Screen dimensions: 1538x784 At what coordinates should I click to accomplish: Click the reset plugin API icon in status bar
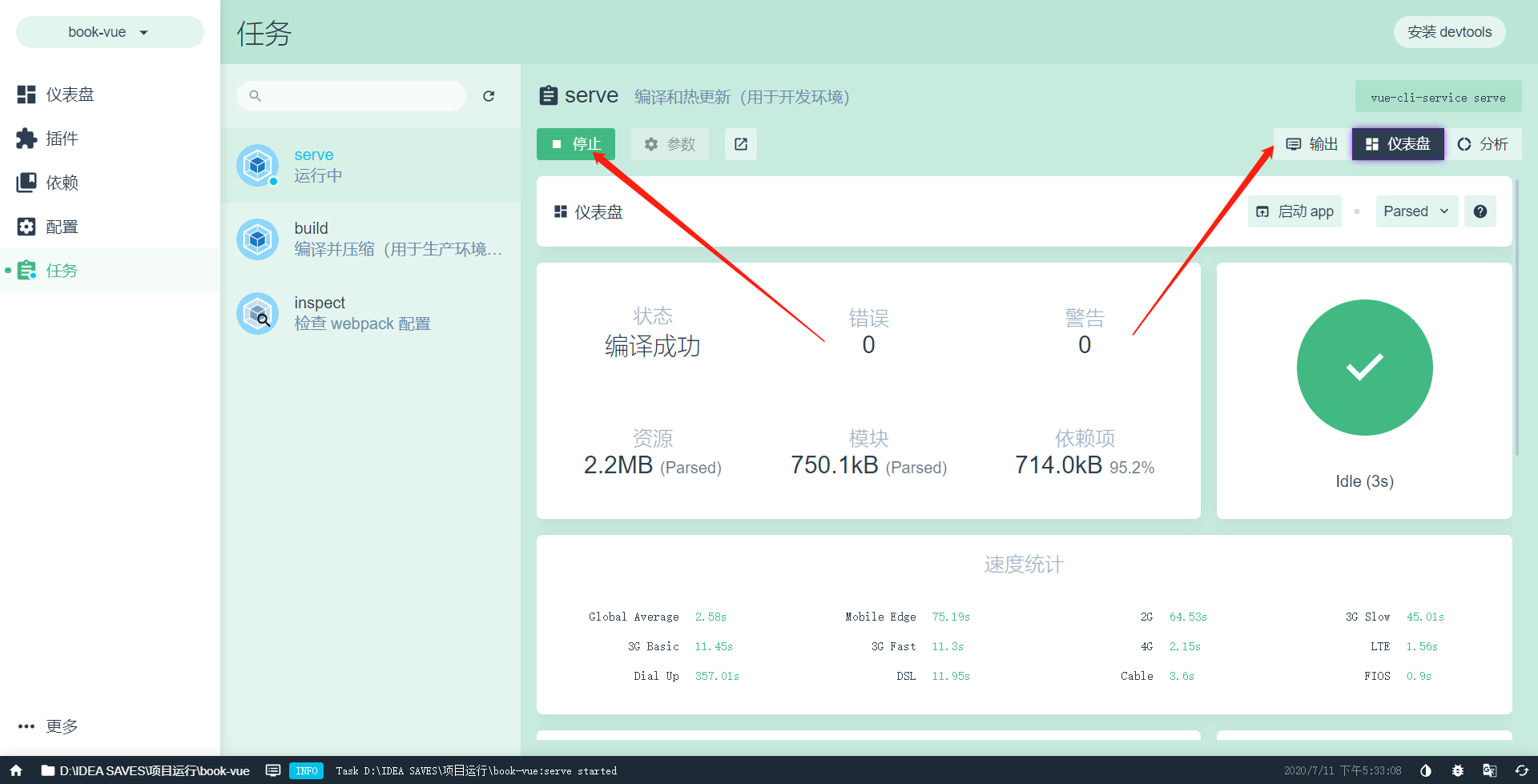click(1522, 770)
